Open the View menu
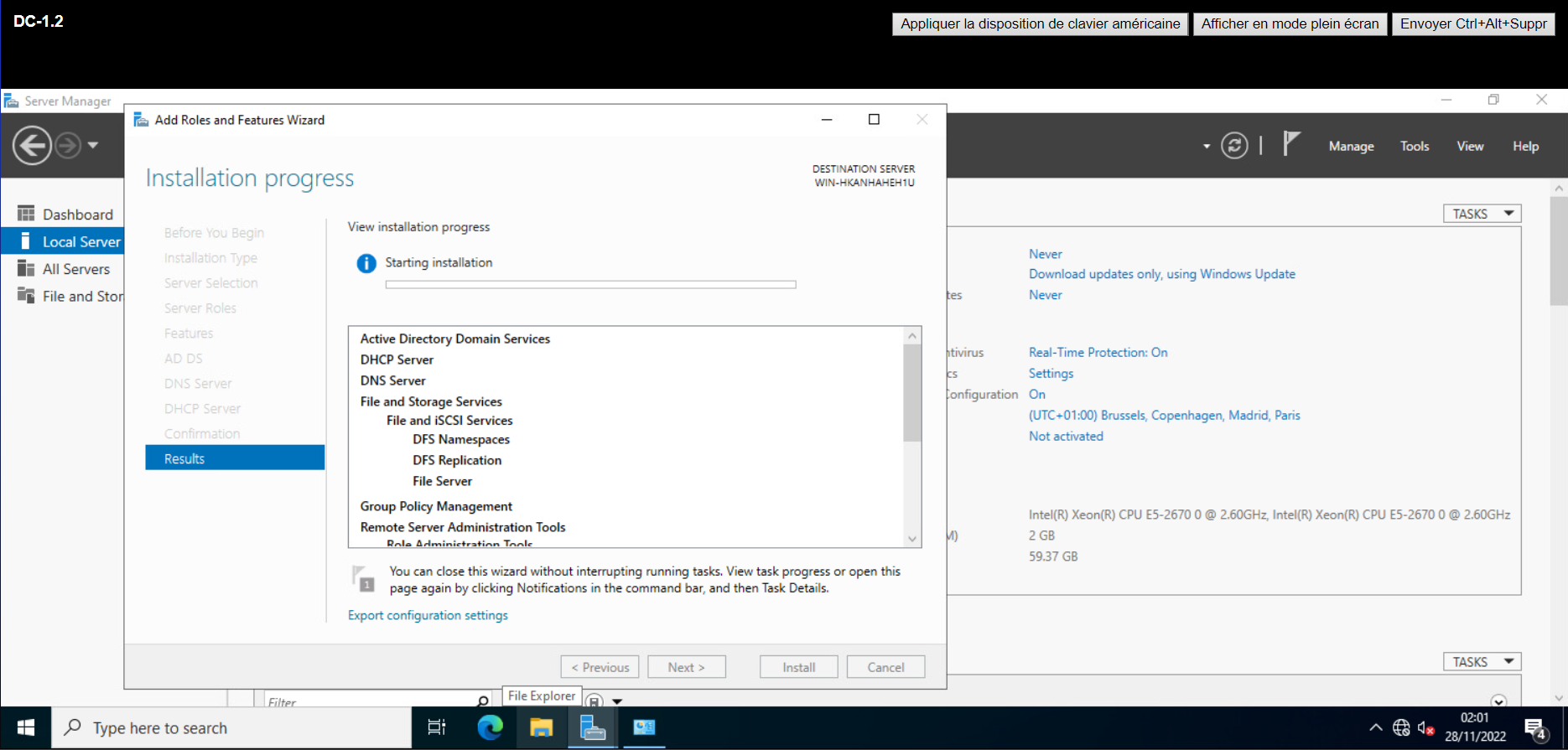1568x750 pixels. [1470, 146]
